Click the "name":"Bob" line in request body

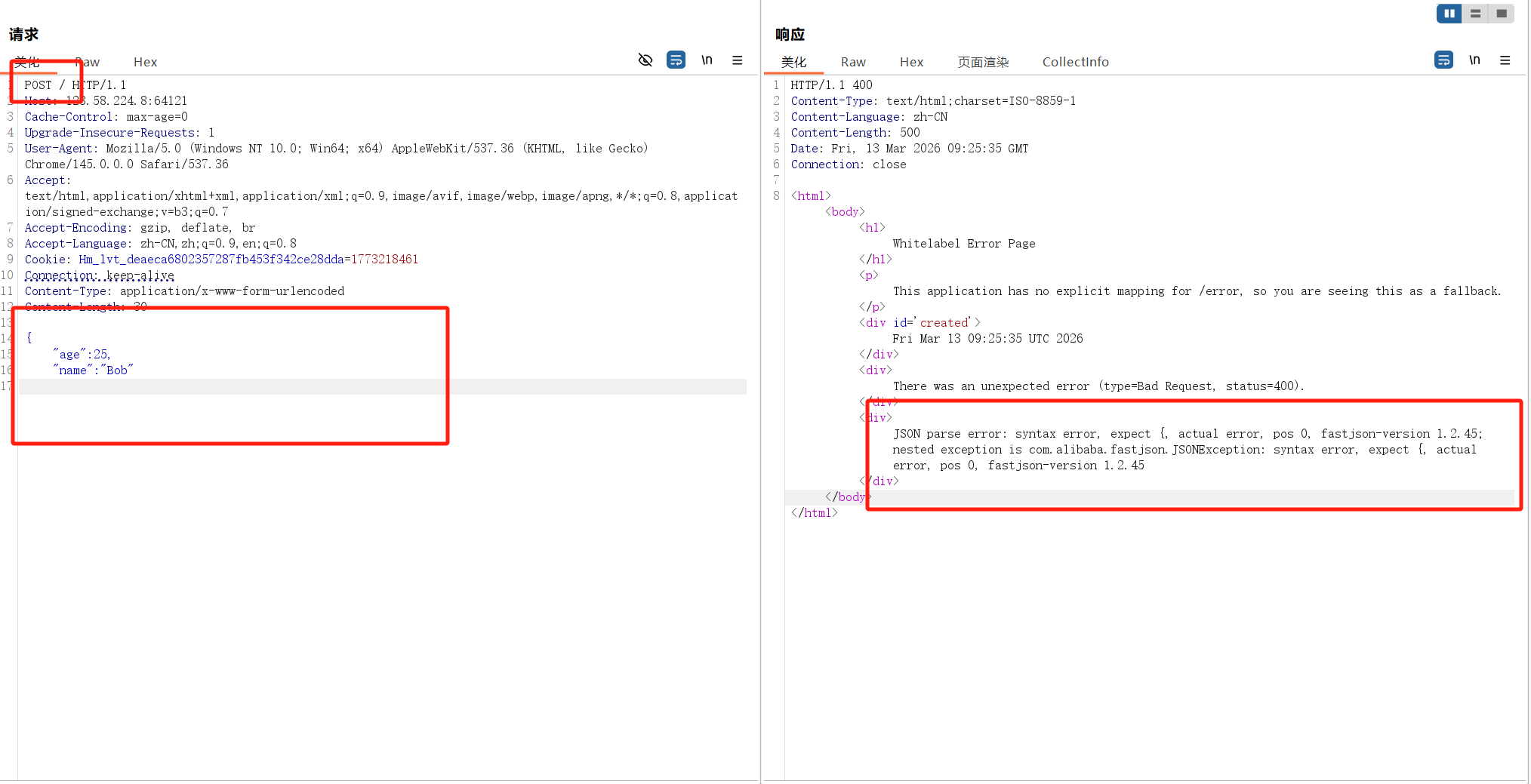pos(94,370)
